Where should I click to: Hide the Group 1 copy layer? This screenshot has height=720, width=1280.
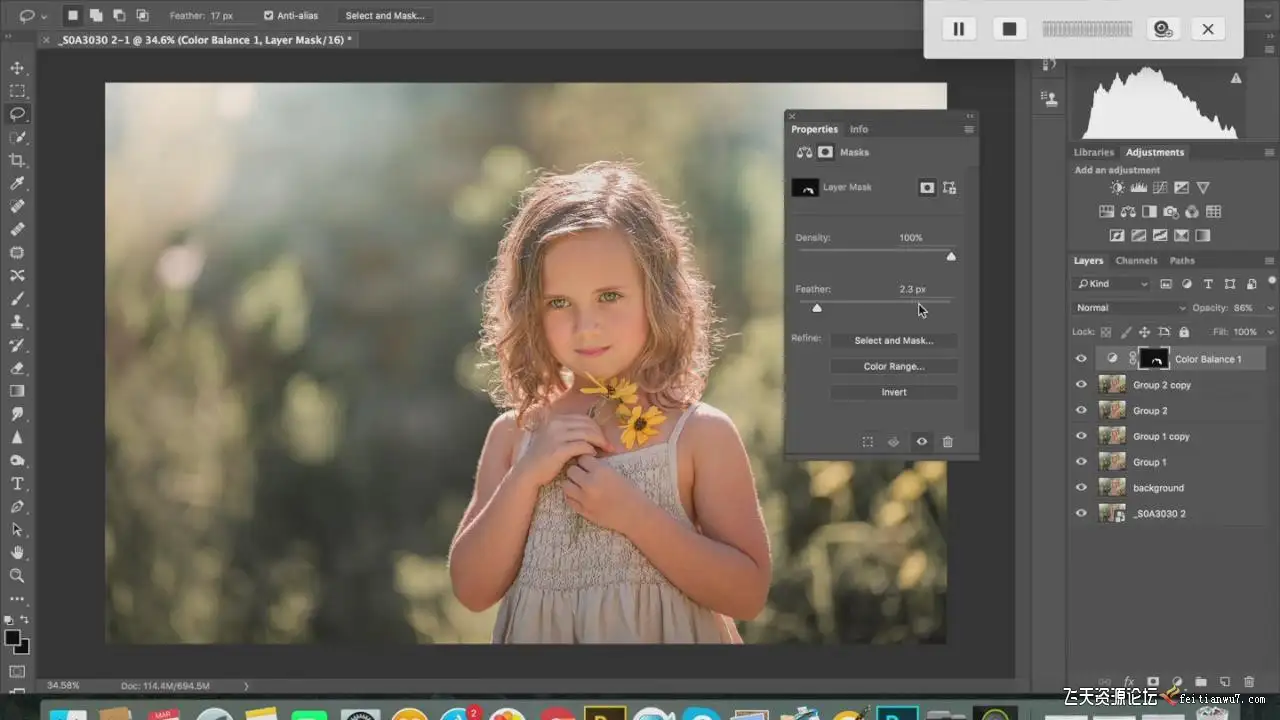[x=1081, y=436]
